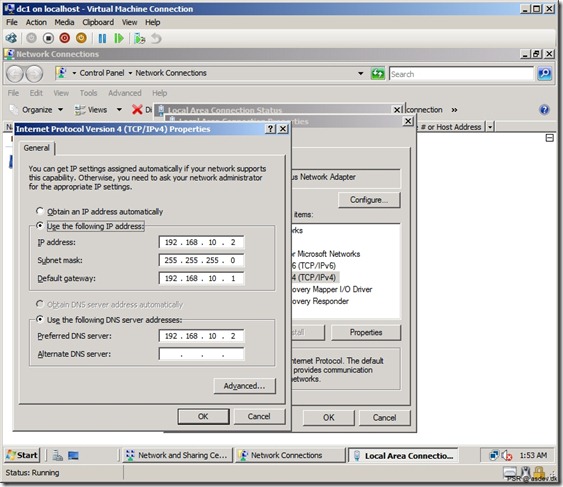Click the Advanced... button
The width and height of the screenshot is (563, 487).
click(245, 386)
